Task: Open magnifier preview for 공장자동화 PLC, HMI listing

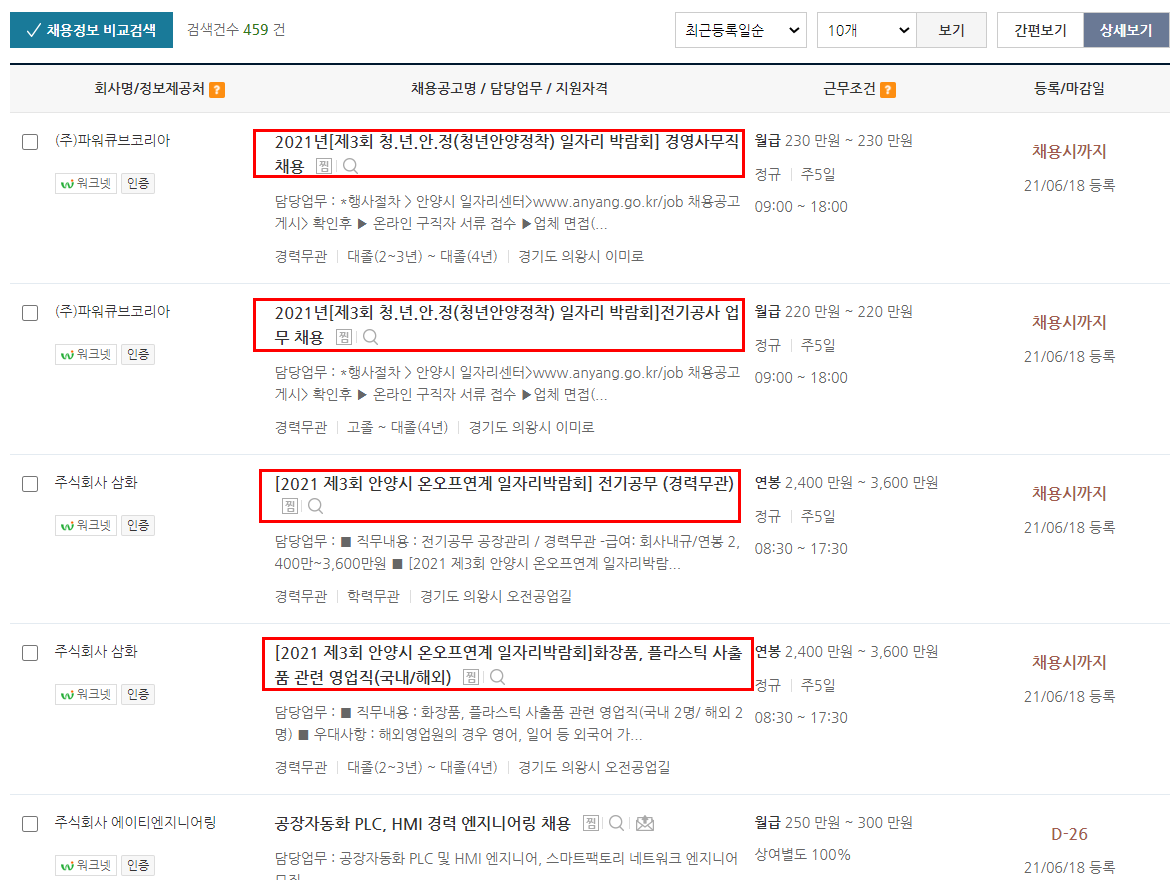Action: pyautogui.click(x=616, y=823)
